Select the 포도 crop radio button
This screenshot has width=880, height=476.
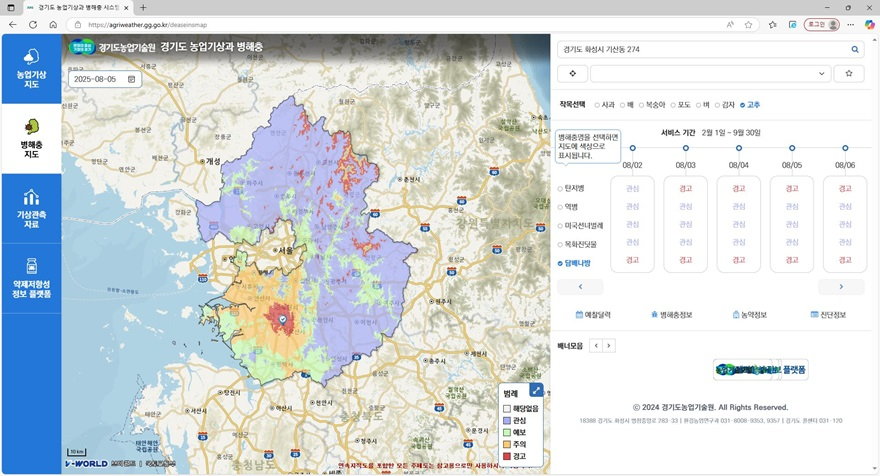(x=673, y=105)
